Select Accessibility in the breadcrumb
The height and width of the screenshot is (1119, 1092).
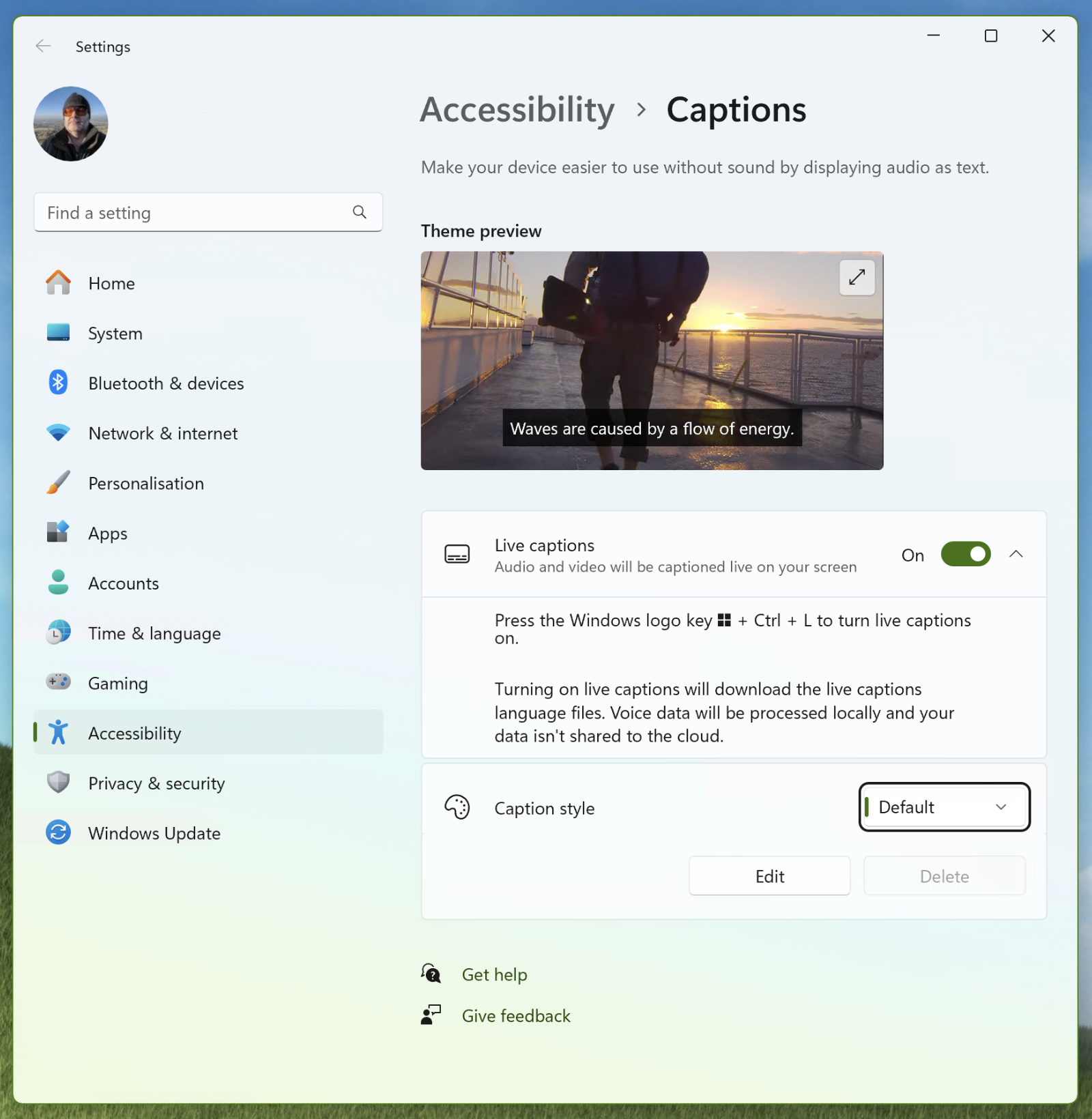pyautogui.click(x=517, y=109)
